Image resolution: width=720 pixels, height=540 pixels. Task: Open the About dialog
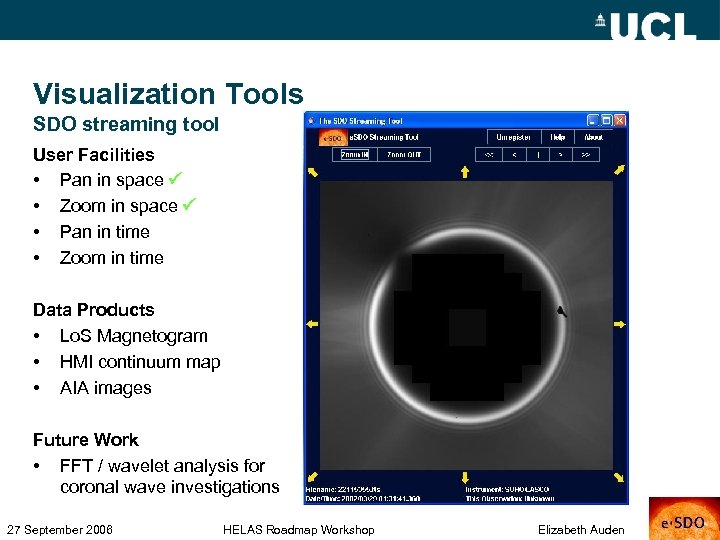[593, 137]
